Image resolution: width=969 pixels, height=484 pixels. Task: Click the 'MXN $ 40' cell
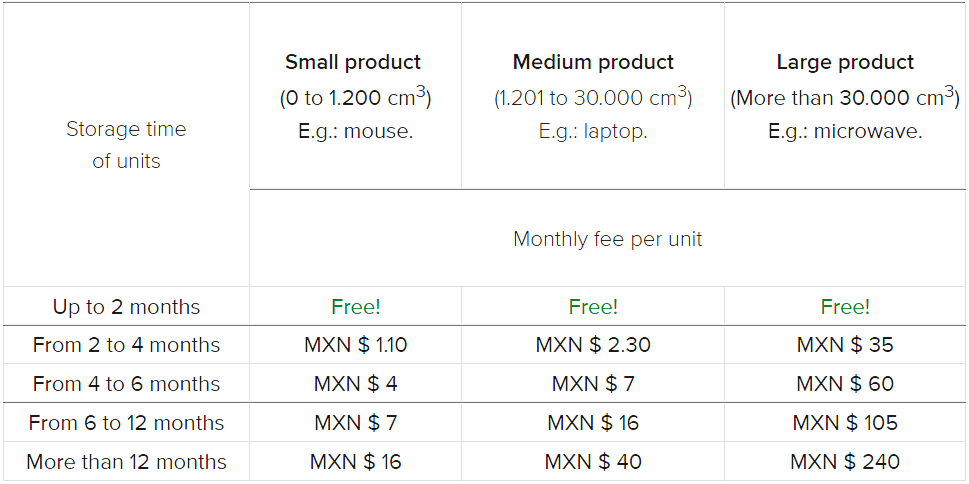pyautogui.click(x=593, y=462)
